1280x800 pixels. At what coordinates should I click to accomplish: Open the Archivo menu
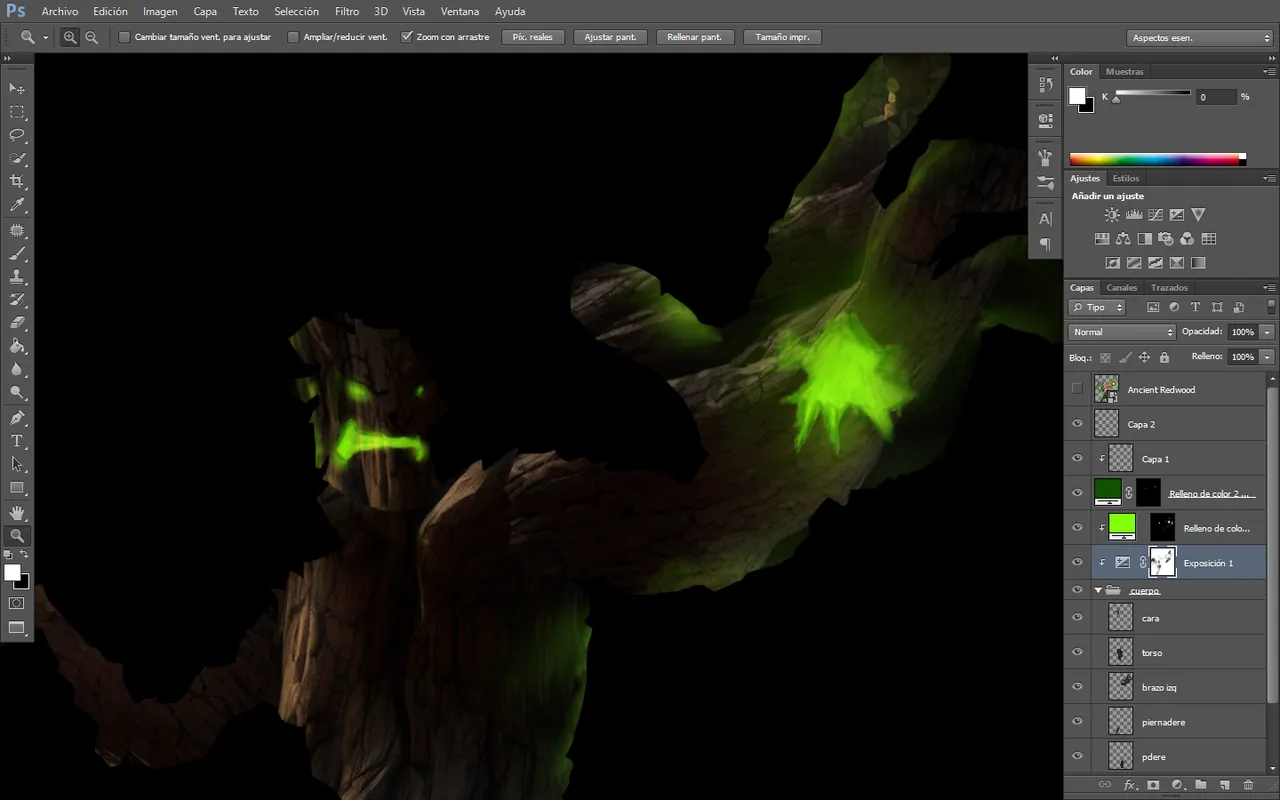(59, 12)
